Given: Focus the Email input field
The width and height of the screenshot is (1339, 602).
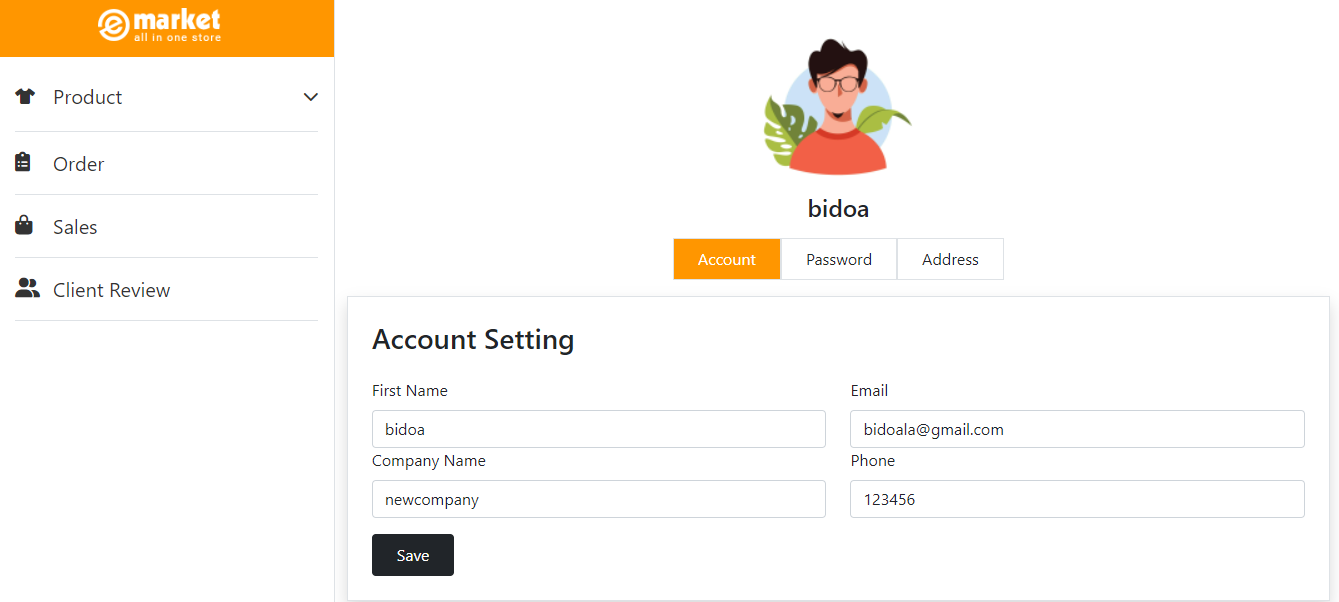Looking at the screenshot, I should coord(1077,429).
